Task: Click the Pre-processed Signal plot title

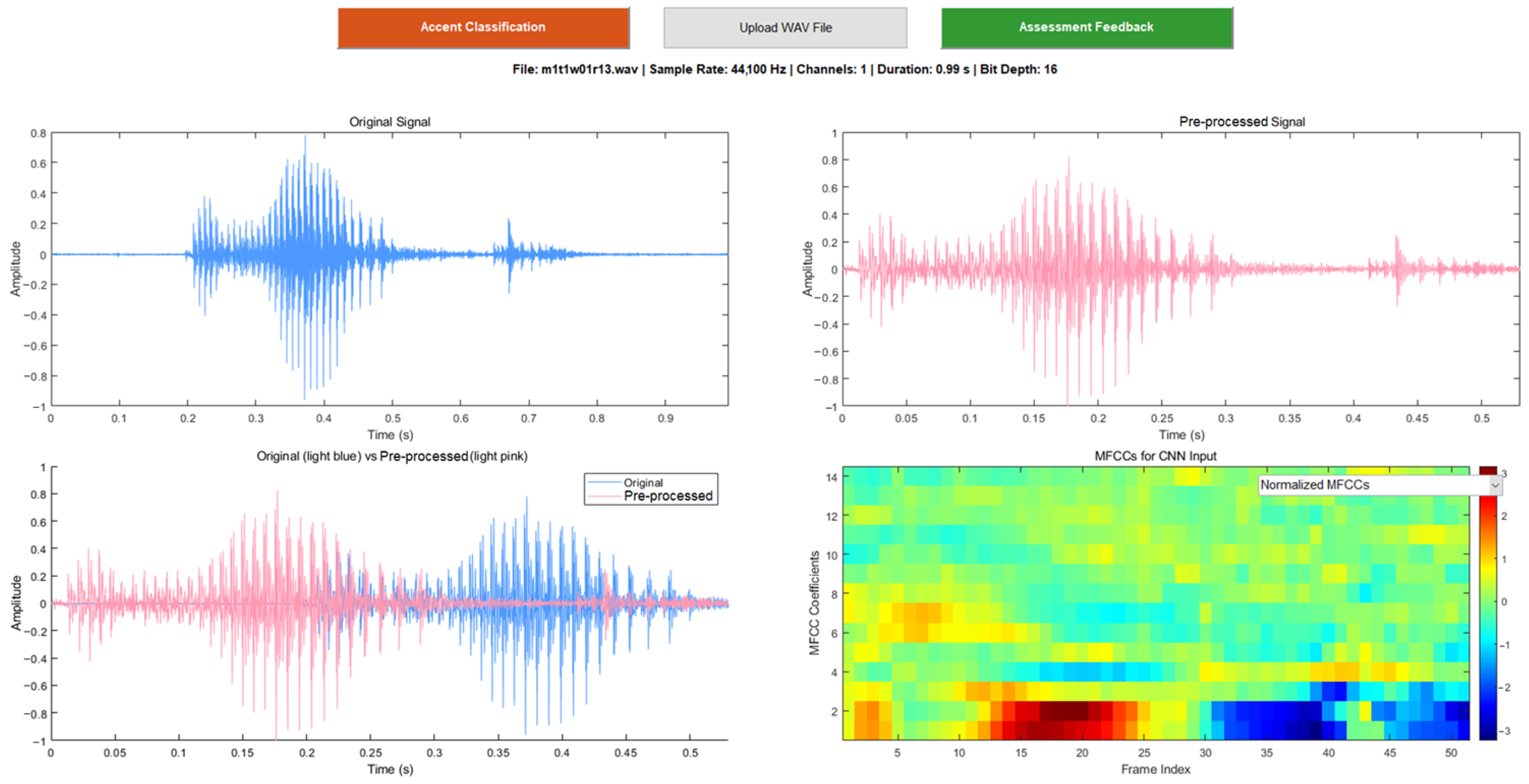Action: point(1242,122)
